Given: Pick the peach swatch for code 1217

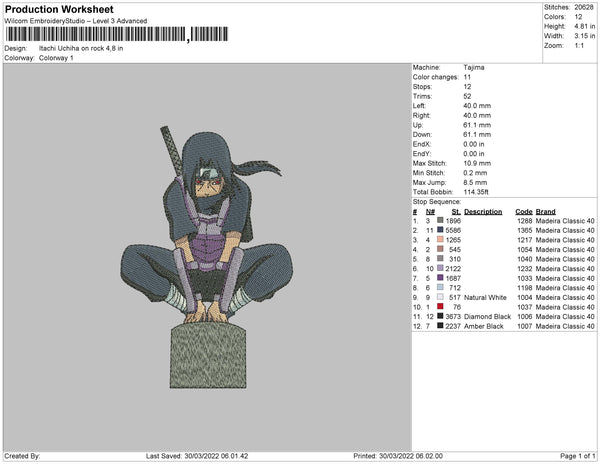Looking at the screenshot, I should pyautogui.click(x=440, y=239).
